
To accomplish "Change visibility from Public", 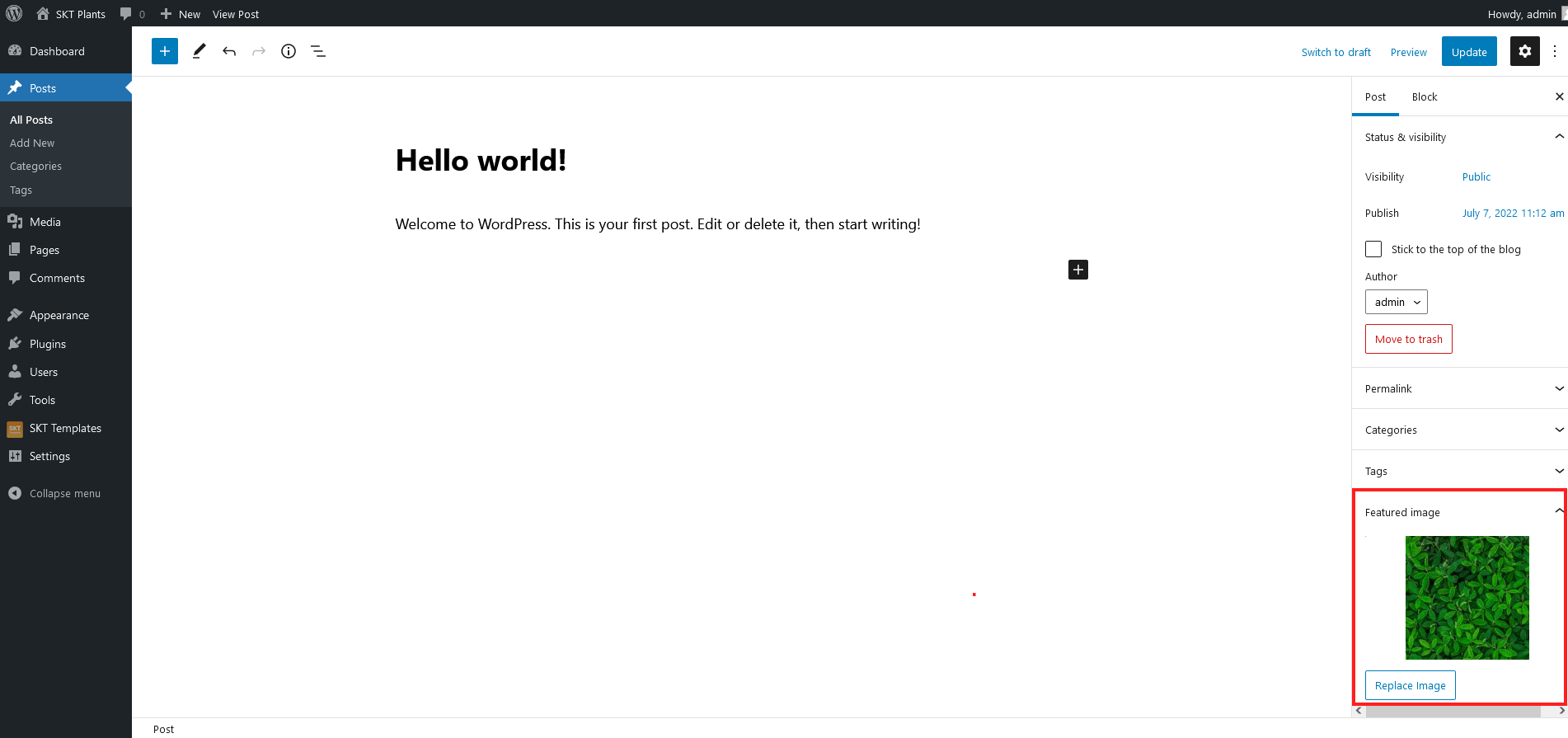I will 1476,177.
